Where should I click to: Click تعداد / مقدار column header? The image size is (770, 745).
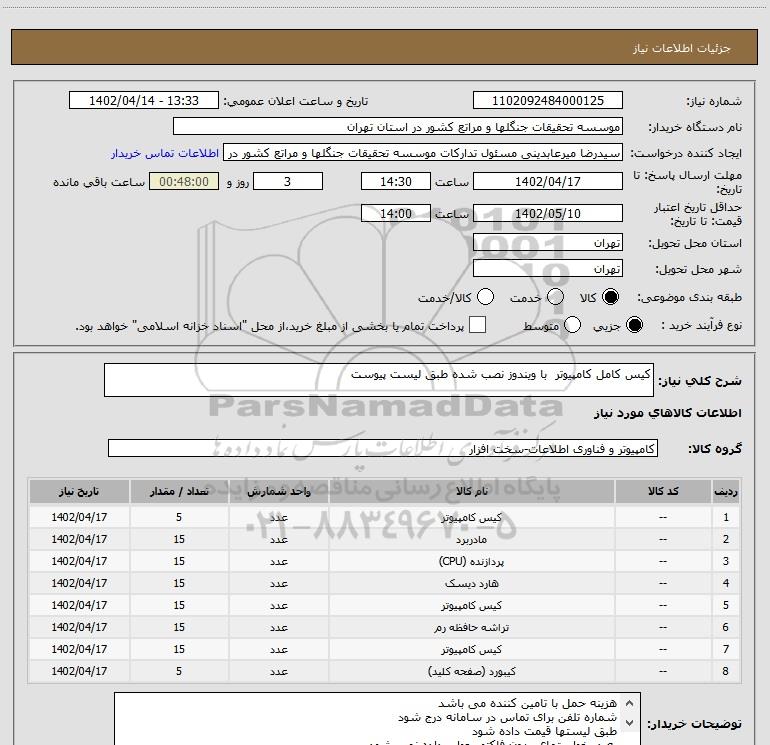point(179,492)
